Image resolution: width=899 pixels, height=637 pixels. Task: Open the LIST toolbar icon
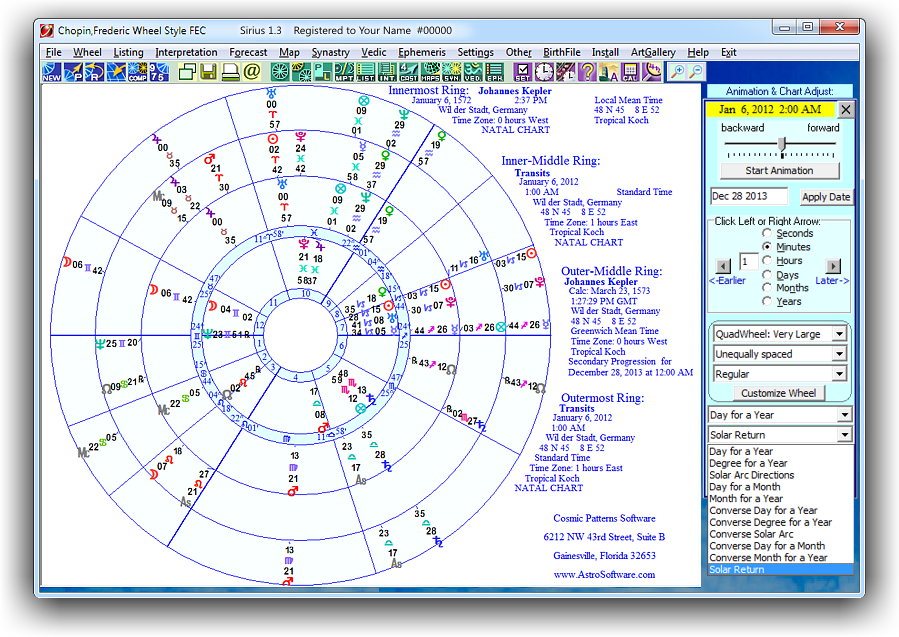click(365, 72)
